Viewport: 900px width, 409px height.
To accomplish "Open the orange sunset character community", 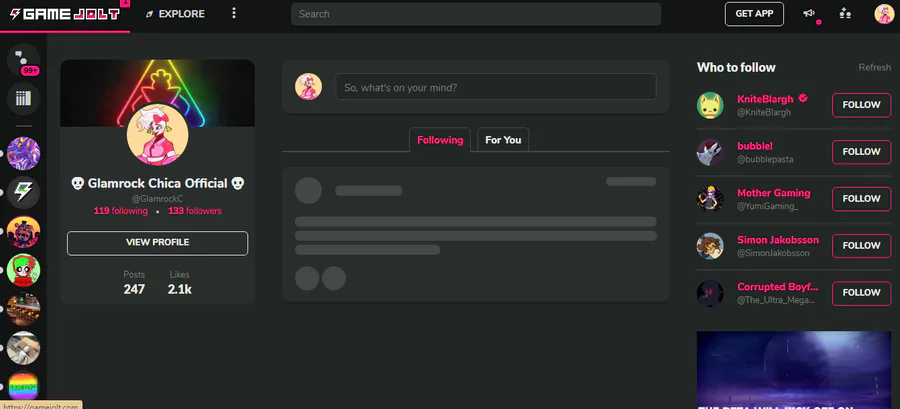I will click(24, 231).
